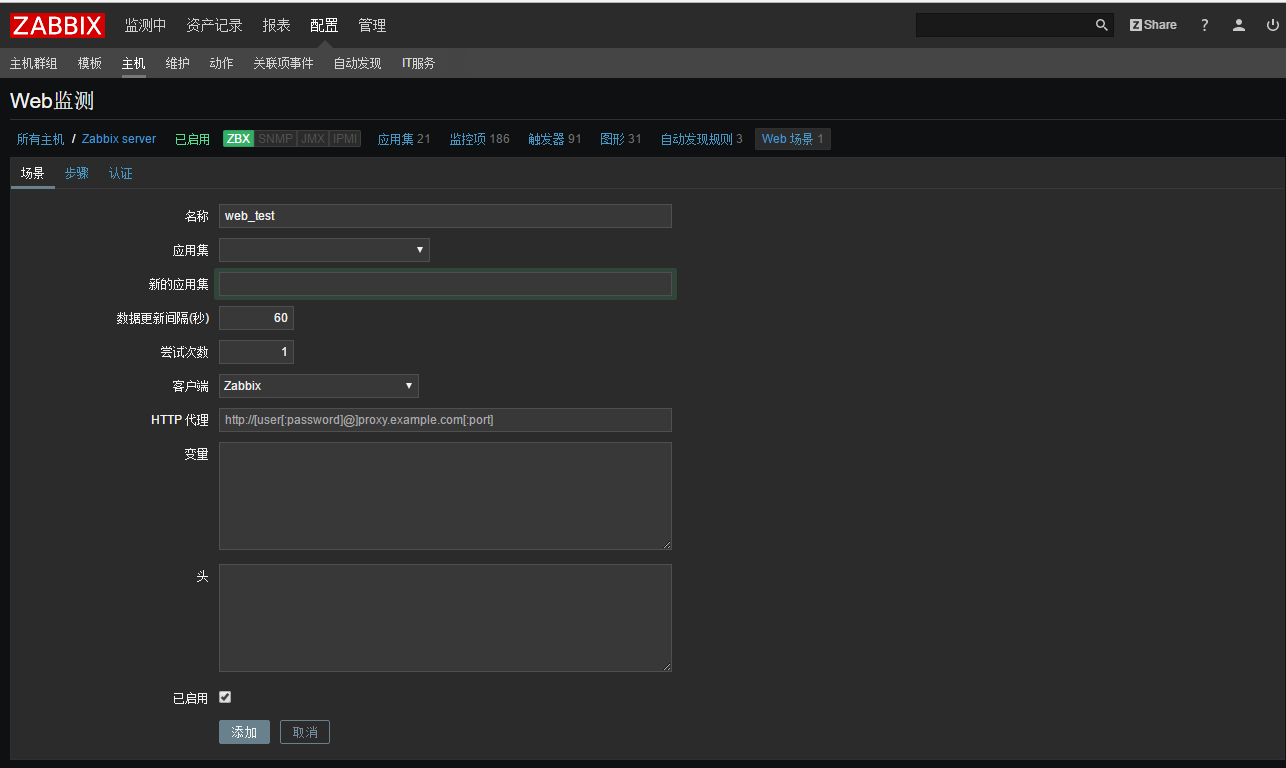Switch to the 认证 tab

[121, 173]
